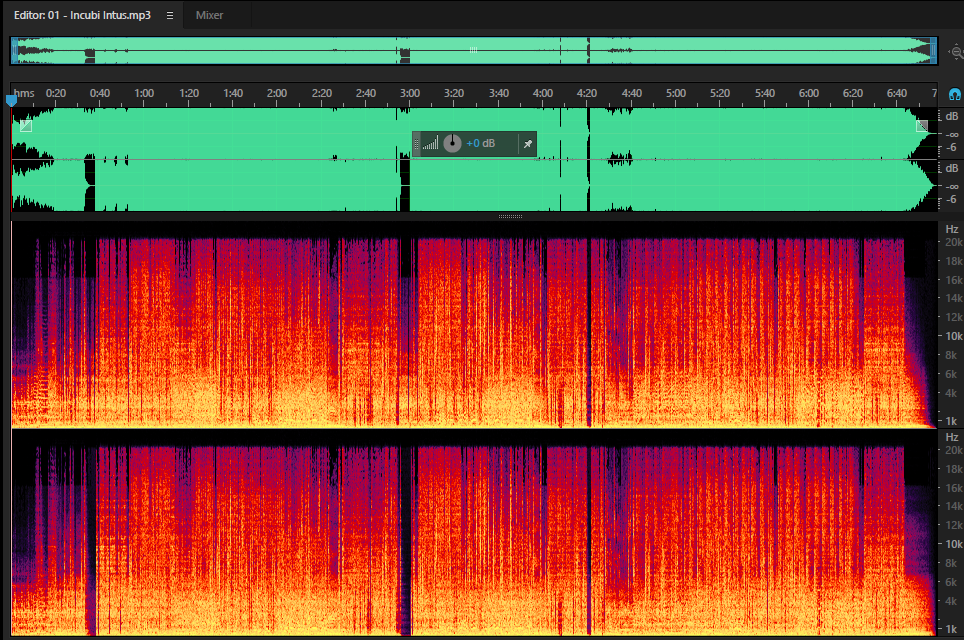964x640 pixels.
Task: Click 2:40 on the time ruler
Action: 366,93
